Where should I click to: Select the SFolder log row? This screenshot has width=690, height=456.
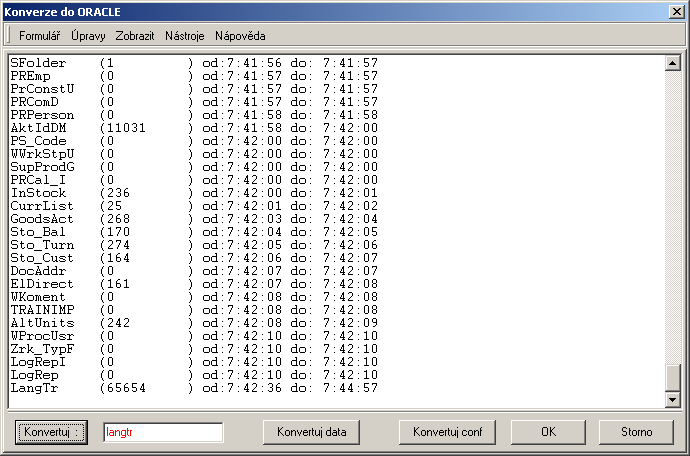pyautogui.click(x=194, y=63)
